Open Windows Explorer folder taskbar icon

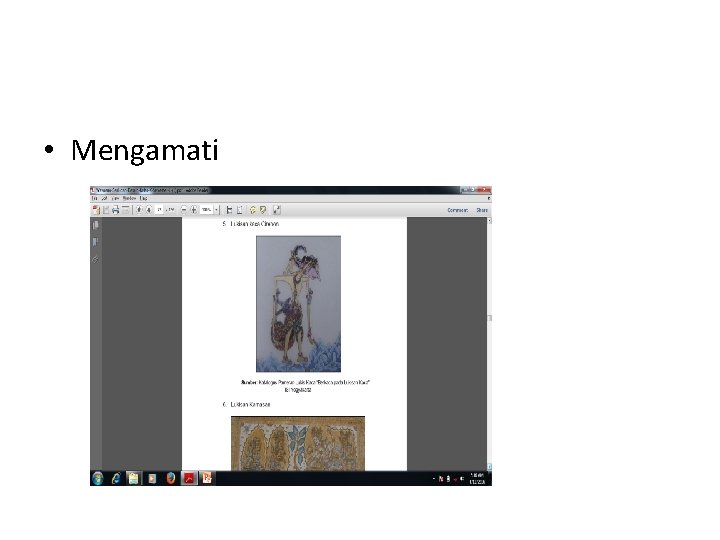[133, 478]
